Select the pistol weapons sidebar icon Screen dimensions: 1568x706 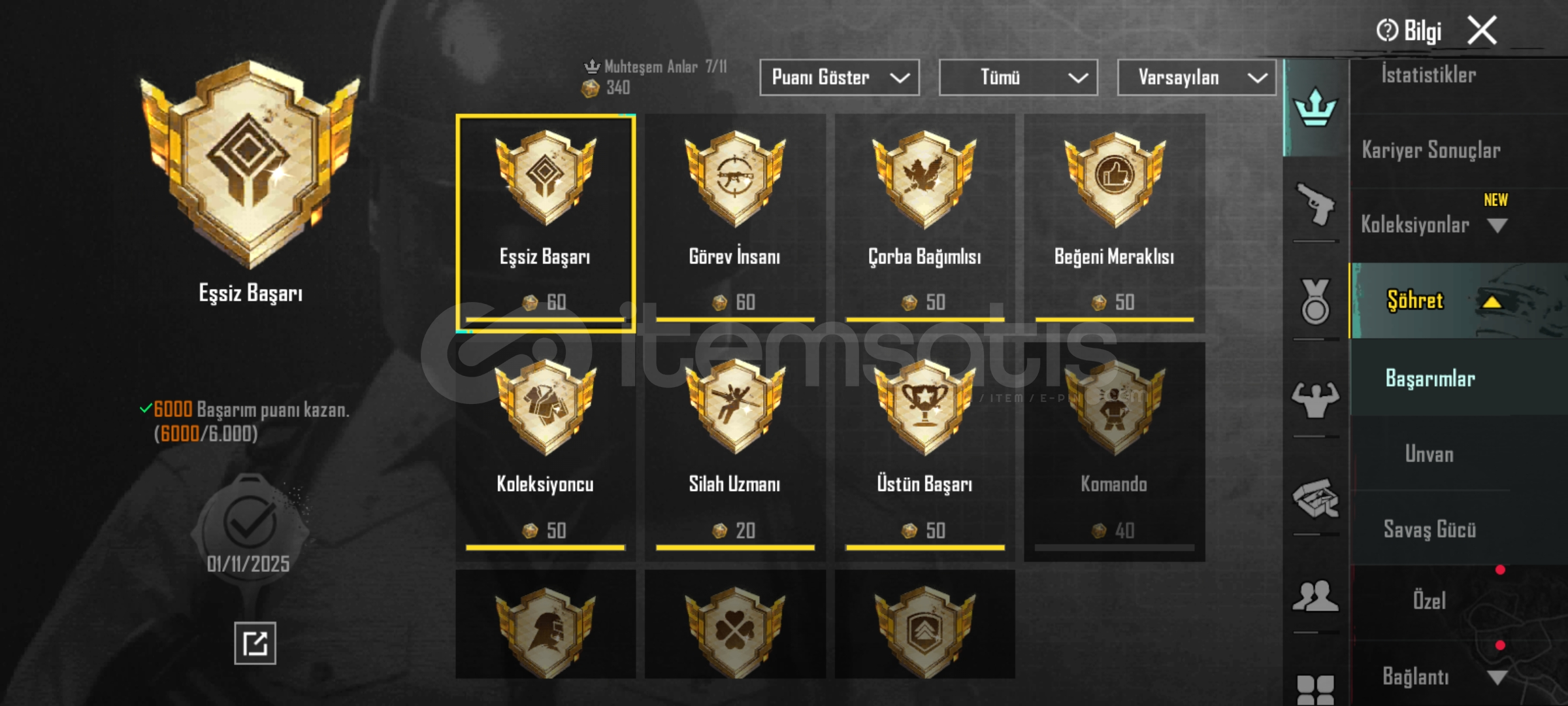pos(1315,204)
